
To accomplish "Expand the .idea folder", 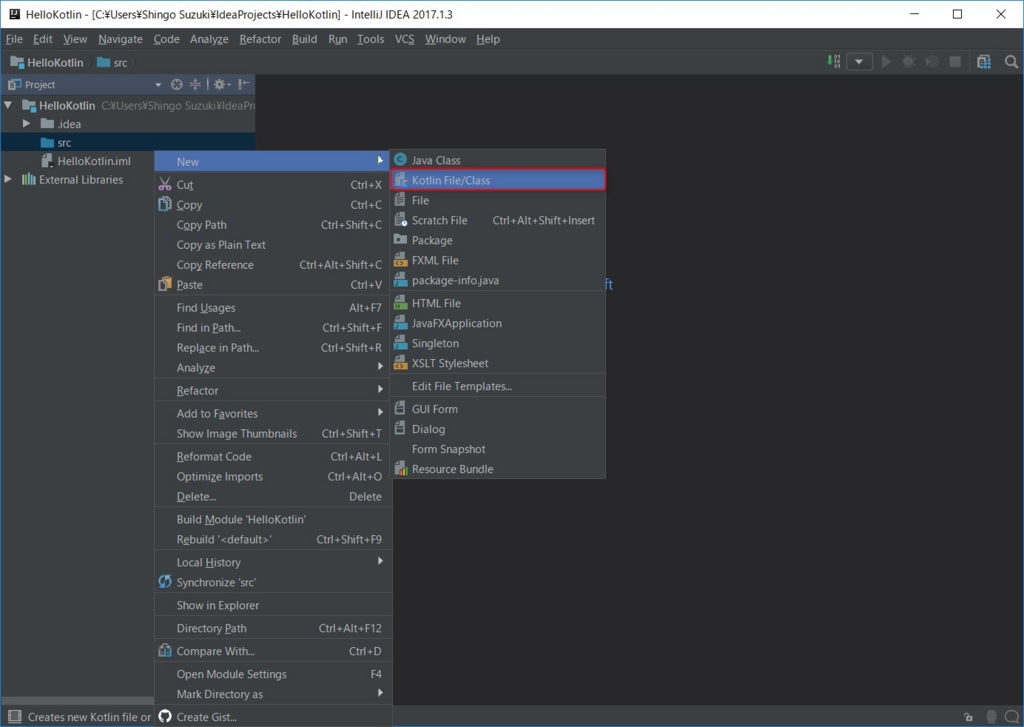I will [x=26, y=123].
